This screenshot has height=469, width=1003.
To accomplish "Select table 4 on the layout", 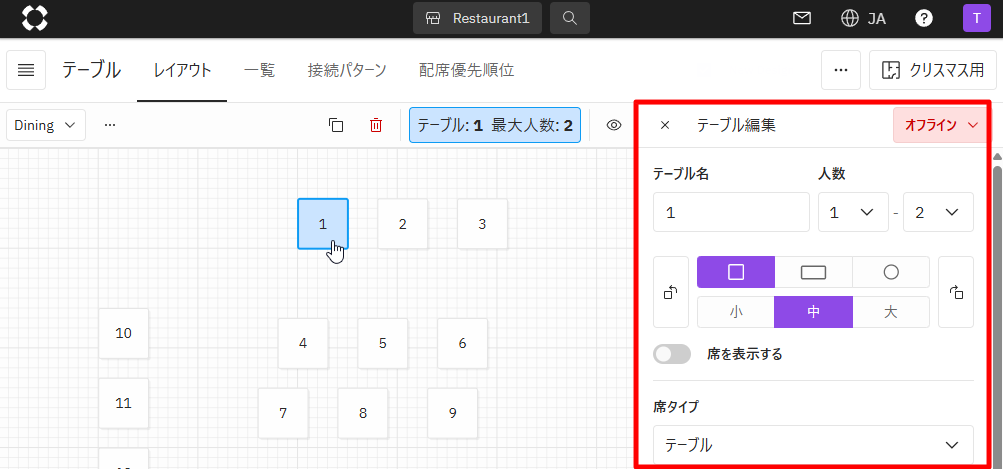I will point(303,343).
